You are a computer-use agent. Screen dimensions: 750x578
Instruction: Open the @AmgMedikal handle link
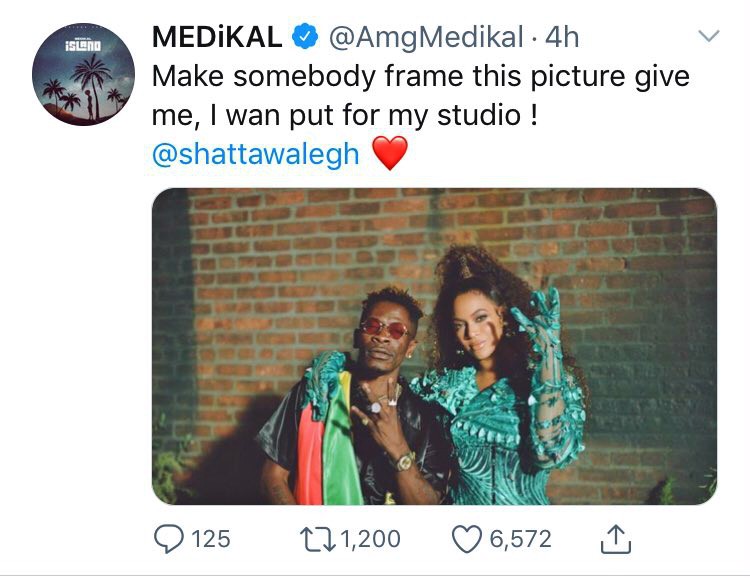tap(425, 38)
